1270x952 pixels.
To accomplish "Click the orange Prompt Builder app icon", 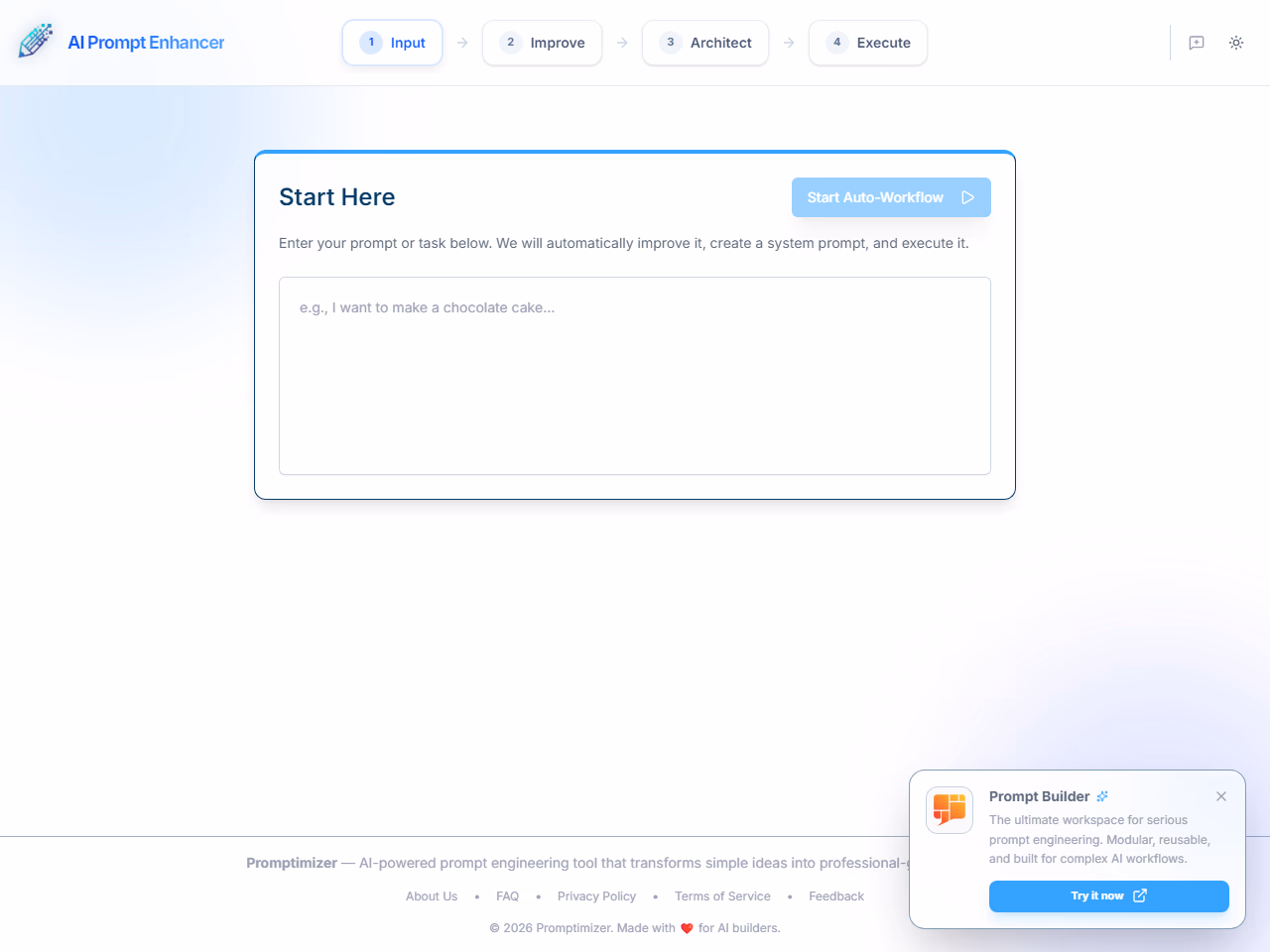I will pyautogui.click(x=950, y=810).
